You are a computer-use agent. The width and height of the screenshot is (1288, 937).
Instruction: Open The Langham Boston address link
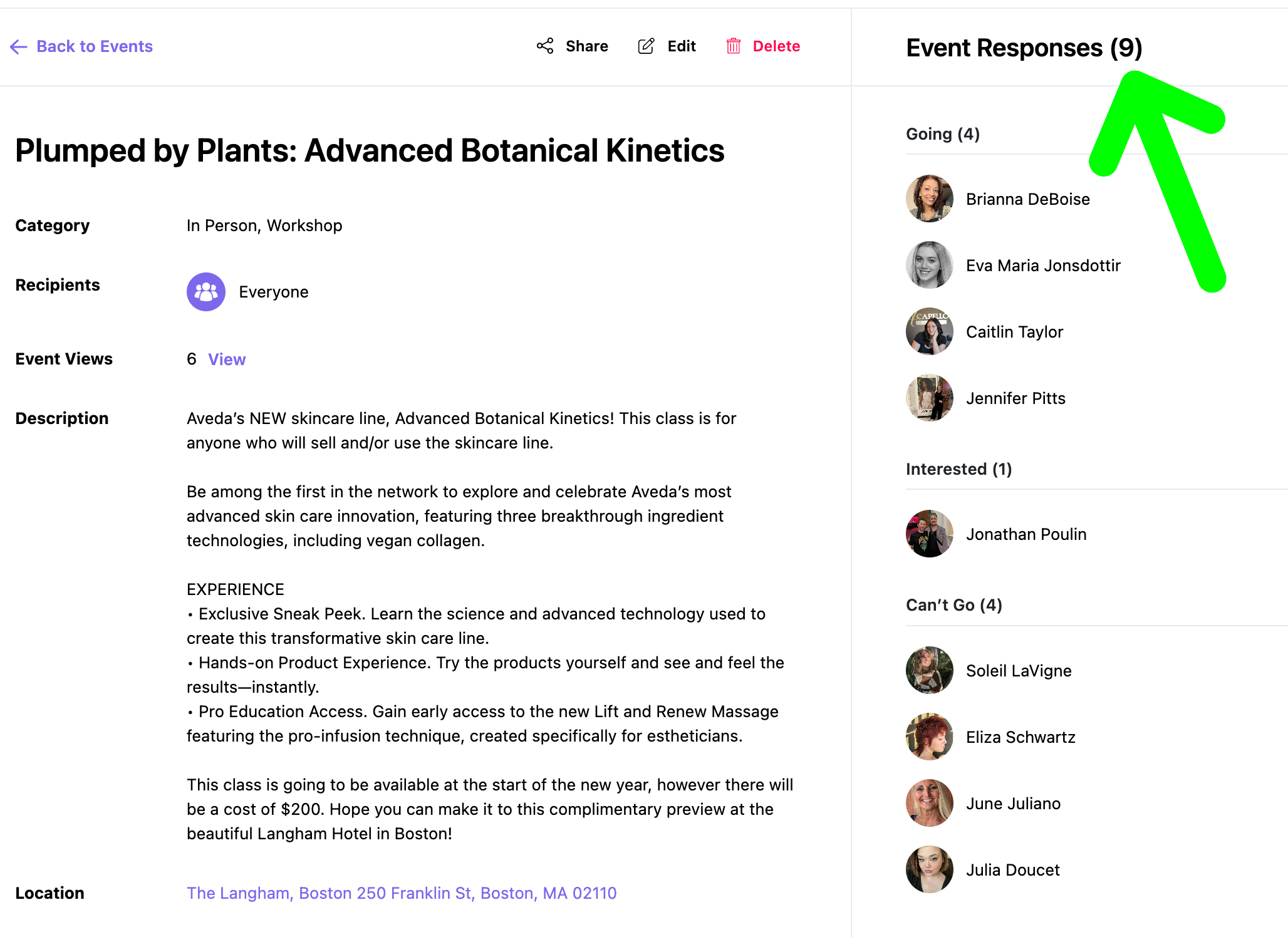[x=402, y=893]
